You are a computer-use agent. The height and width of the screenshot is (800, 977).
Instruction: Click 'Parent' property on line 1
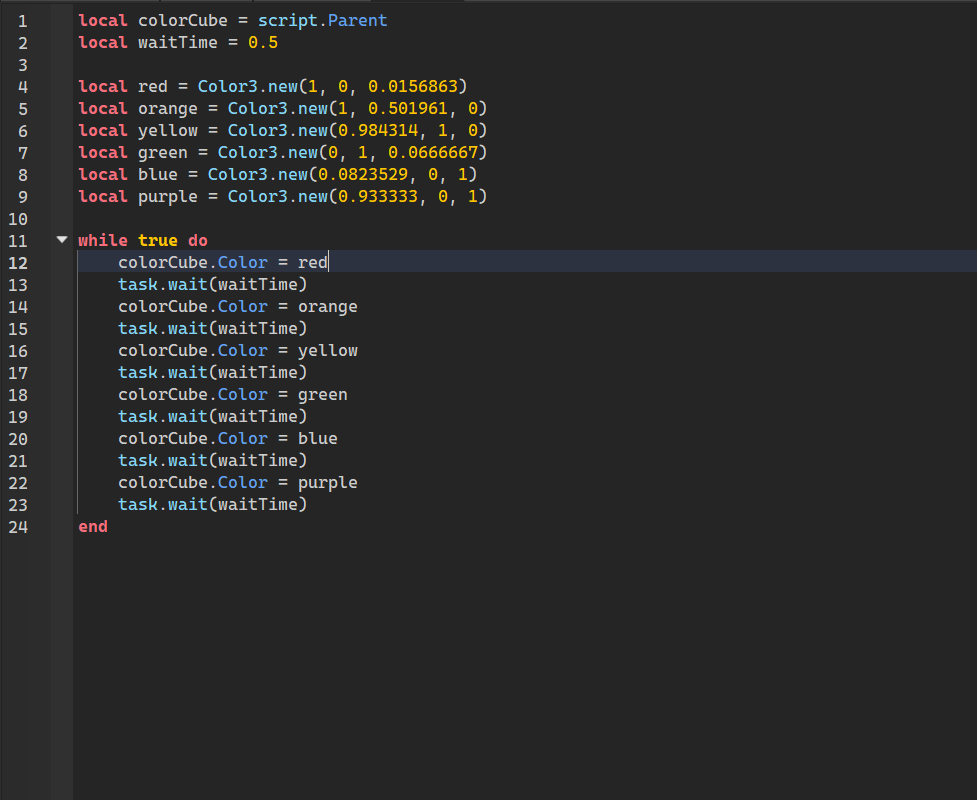click(x=357, y=21)
